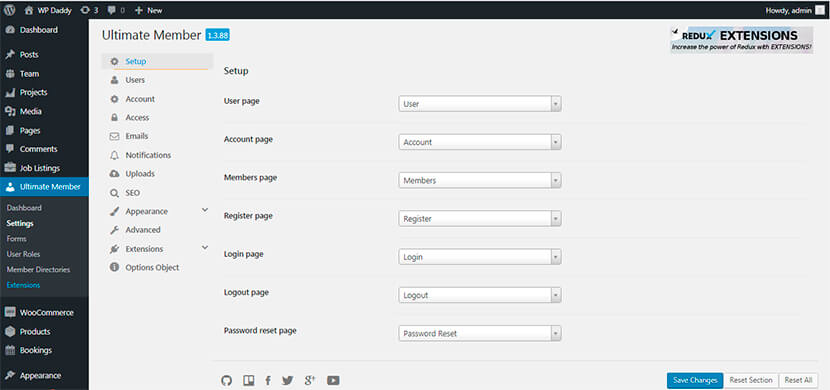This screenshot has height=390, width=830.
Task: Select the Uploads settings tab
Action: tap(158, 174)
